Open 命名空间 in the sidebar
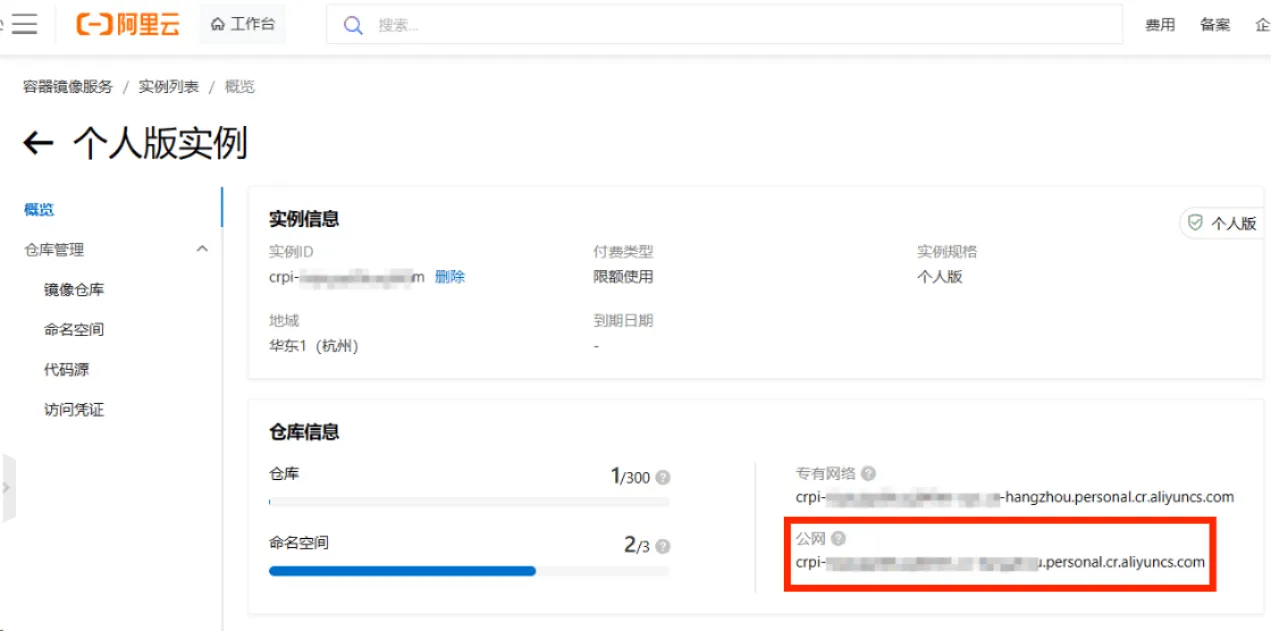 tap(74, 330)
